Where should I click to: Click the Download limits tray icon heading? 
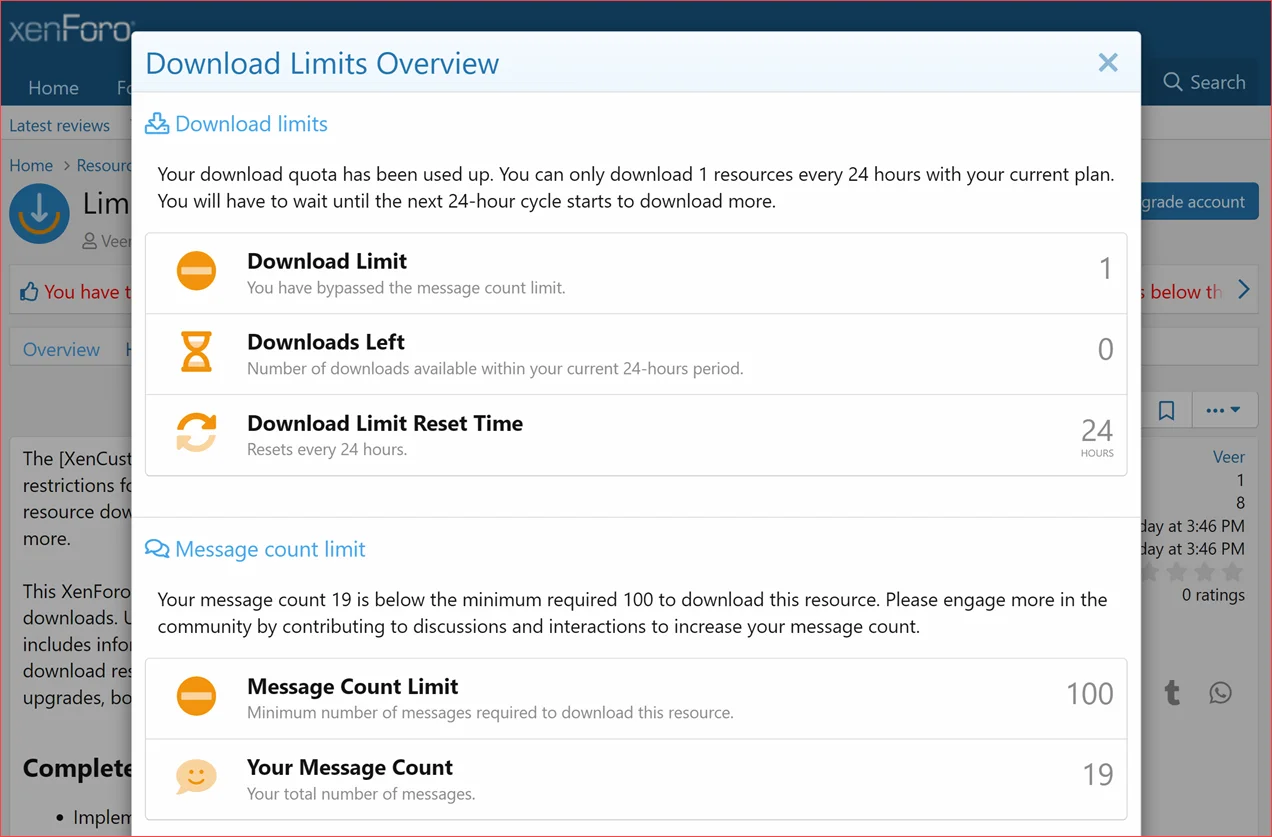[157, 123]
